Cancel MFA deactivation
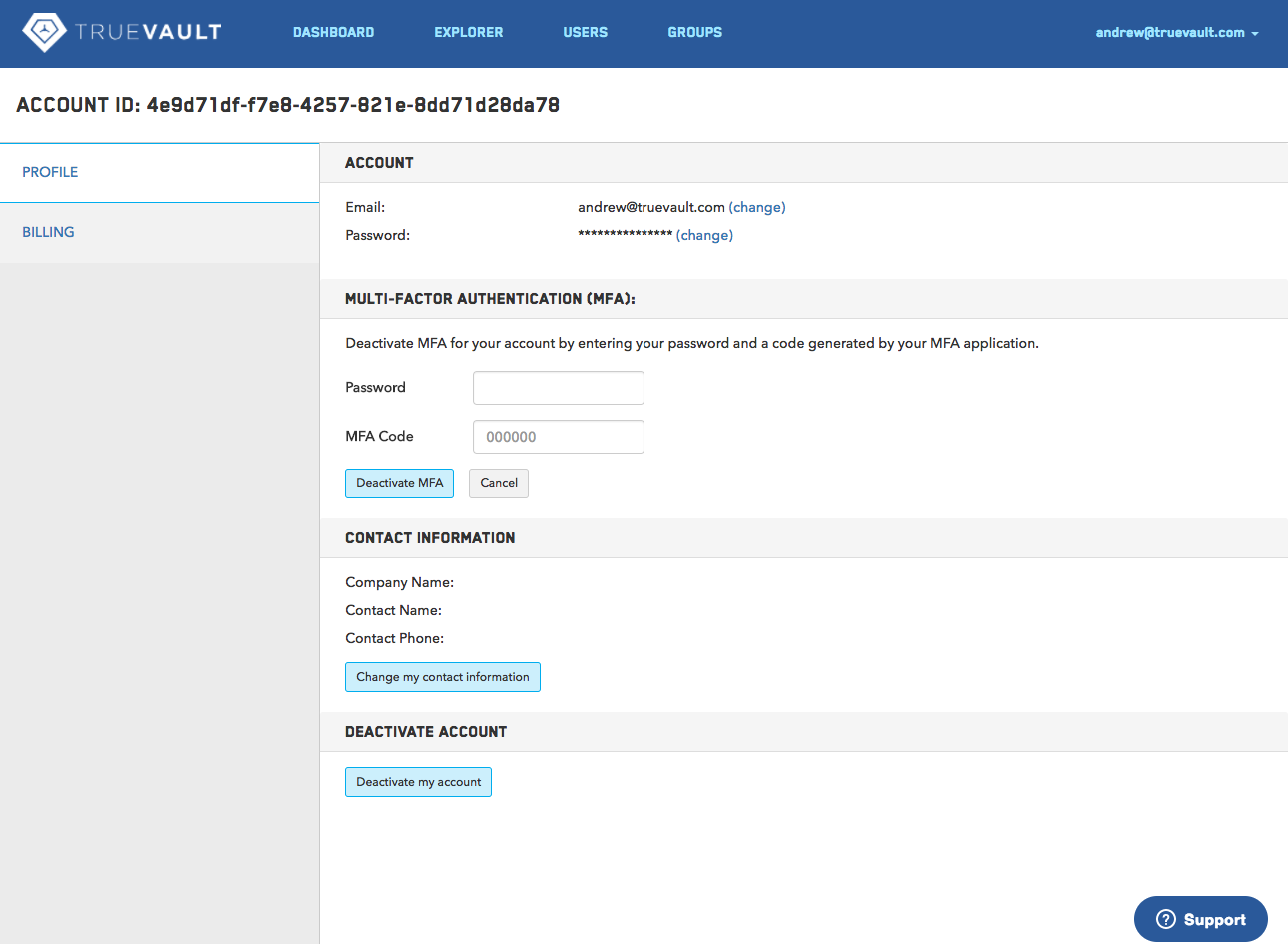This screenshot has width=1288, height=944. [499, 483]
